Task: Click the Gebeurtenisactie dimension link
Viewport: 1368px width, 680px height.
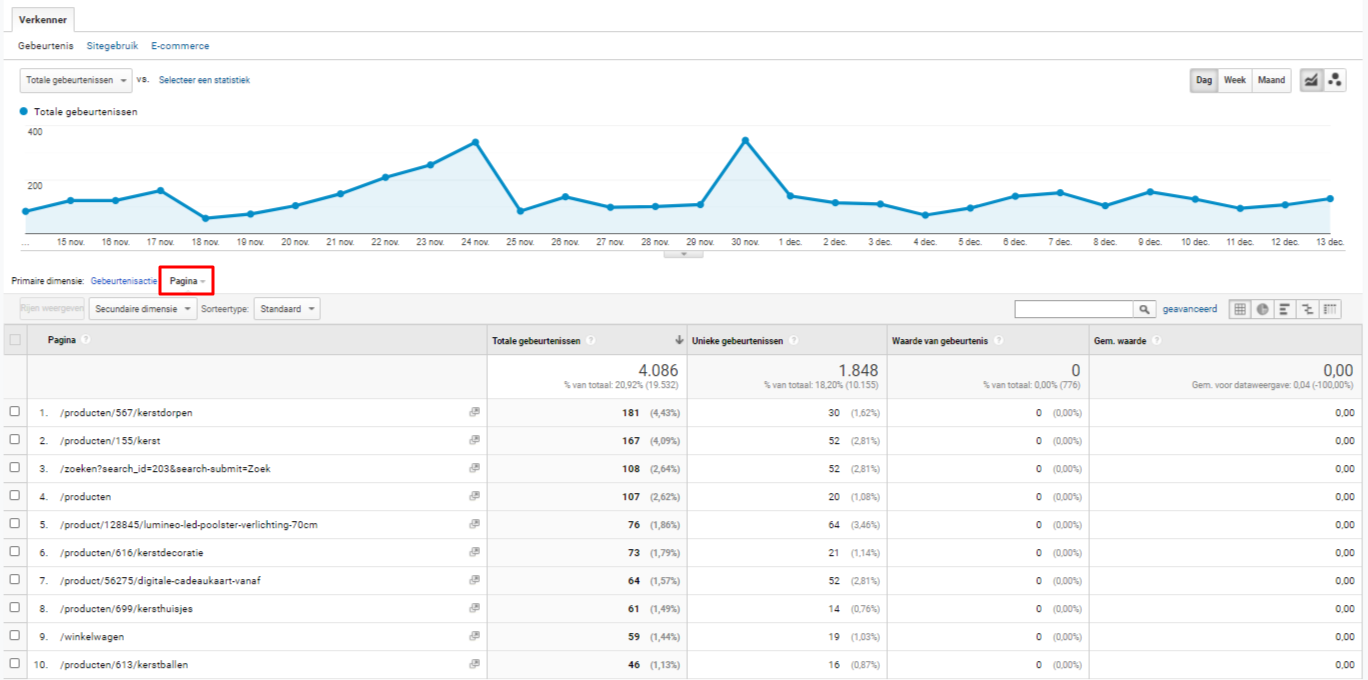Action: pyautogui.click(x=124, y=281)
